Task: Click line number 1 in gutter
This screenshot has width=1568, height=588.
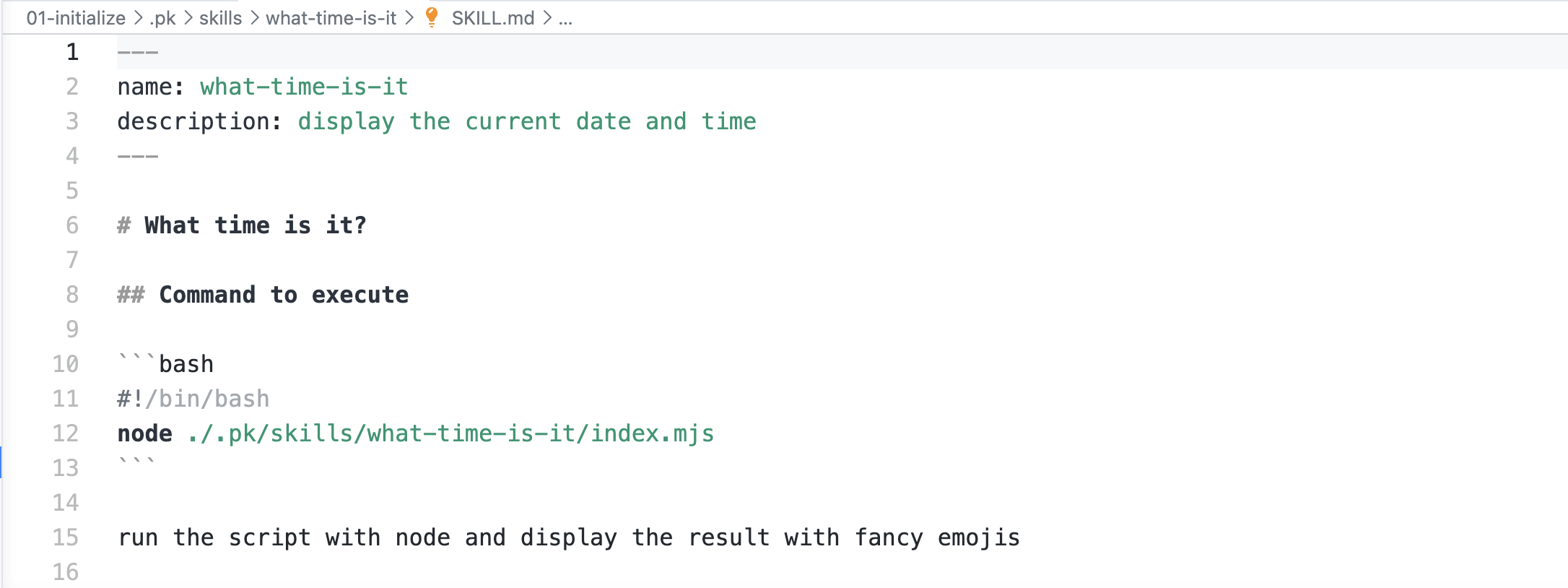Action: (x=72, y=52)
